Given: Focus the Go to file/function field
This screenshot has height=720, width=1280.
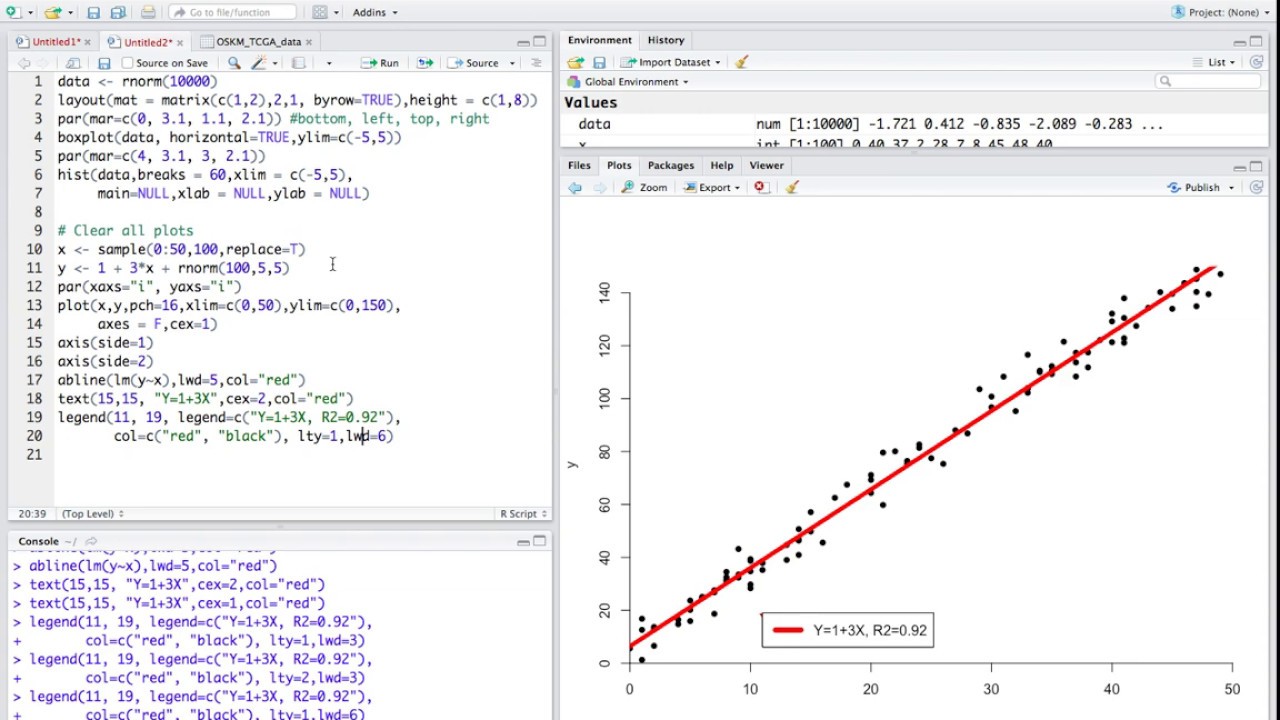Looking at the screenshot, I should click(x=232, y=12).
